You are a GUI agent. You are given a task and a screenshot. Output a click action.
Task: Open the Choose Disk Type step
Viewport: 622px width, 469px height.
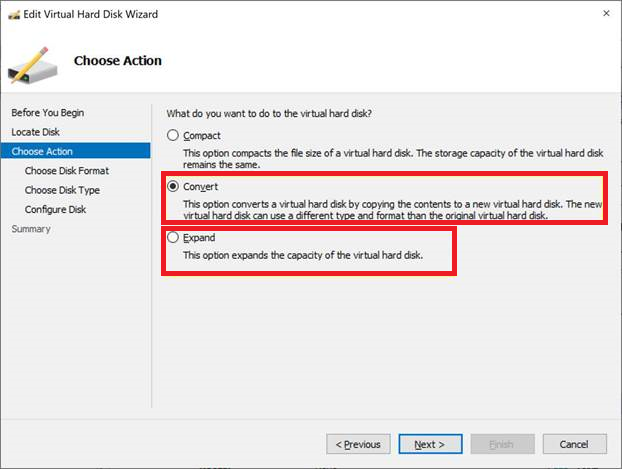pyautogui.click(x=62, y=190)
